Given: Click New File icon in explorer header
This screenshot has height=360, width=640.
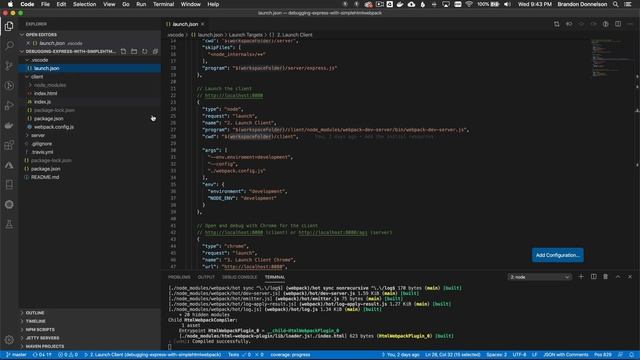Looking at the screenshot, I should (123, 51).
